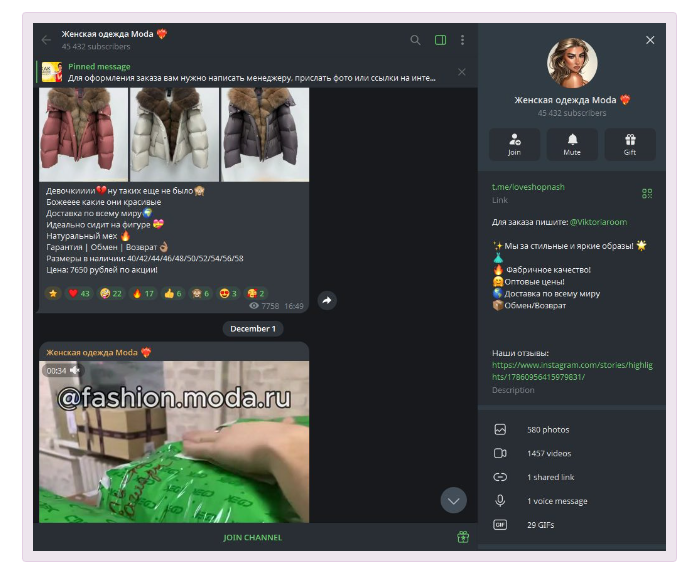Toggle the heart-eyes reaction with 3
The image size is (693, 572).
(228, 294)
